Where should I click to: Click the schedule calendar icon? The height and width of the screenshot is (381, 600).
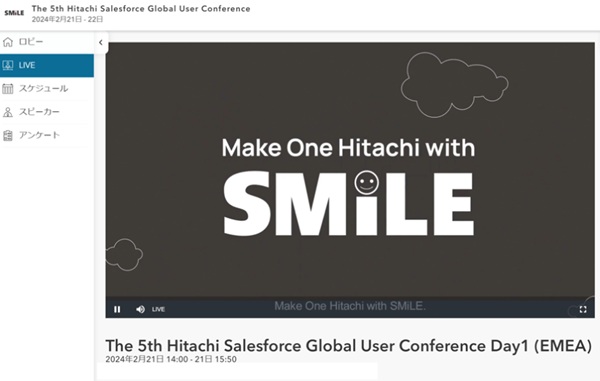pos(8,89)
